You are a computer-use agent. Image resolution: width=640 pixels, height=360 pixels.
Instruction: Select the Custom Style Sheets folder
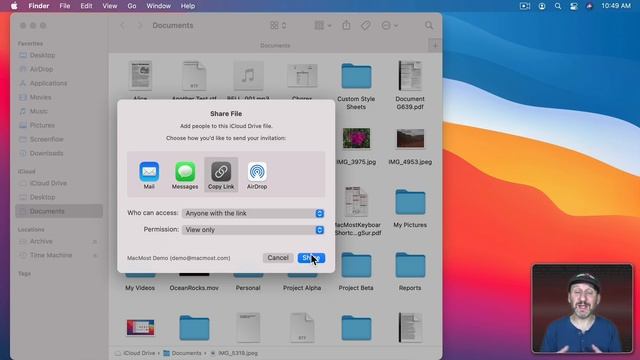point(356,76)
